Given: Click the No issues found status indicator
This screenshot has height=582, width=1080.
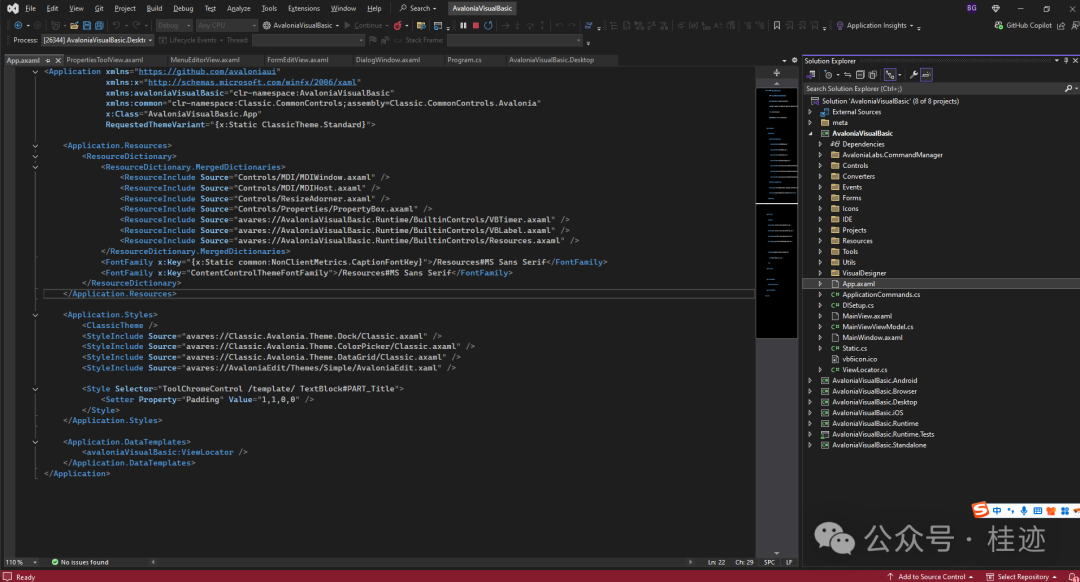Looking at the screenshot, I should click(80, 562).
